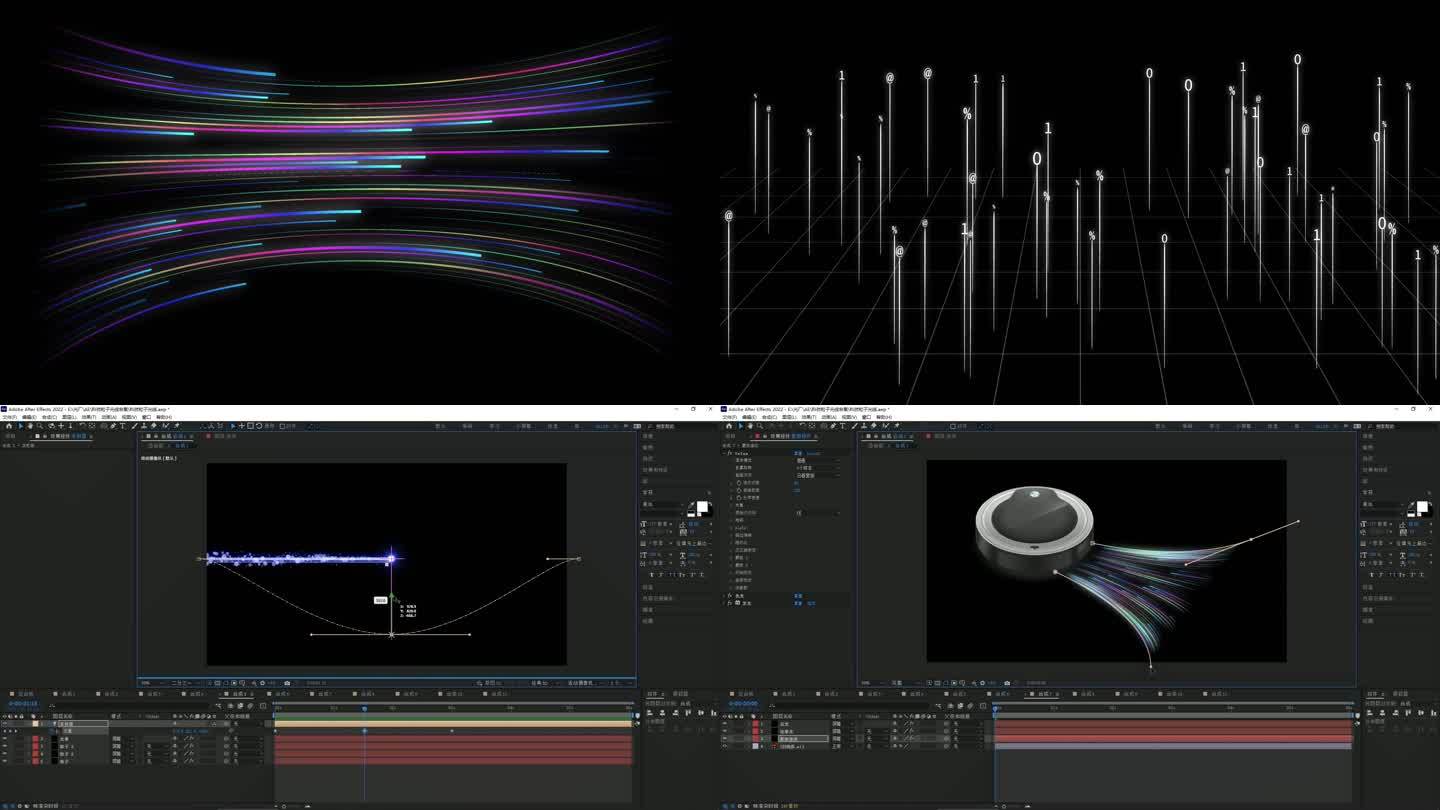This screenshot has width=1440, height=810.
Task: Click white fill color swatch in left Character panel
Action: tap(702, 506)
